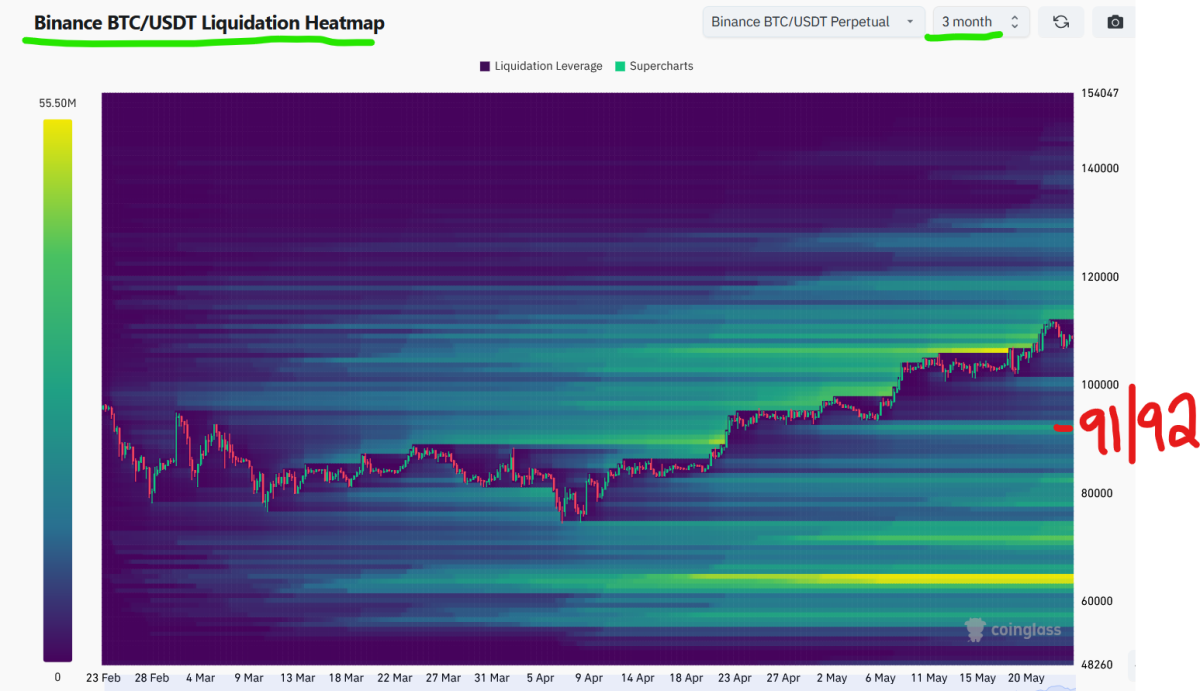Click the green Supercharts legend swatch
Viewport: 1200px width, 691px height.
click(620, 66)
